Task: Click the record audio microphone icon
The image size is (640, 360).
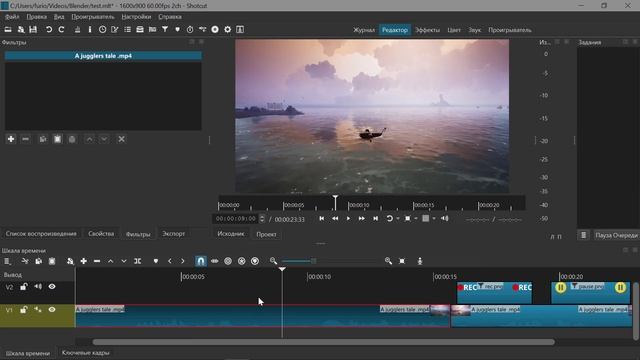Action: 420,261
